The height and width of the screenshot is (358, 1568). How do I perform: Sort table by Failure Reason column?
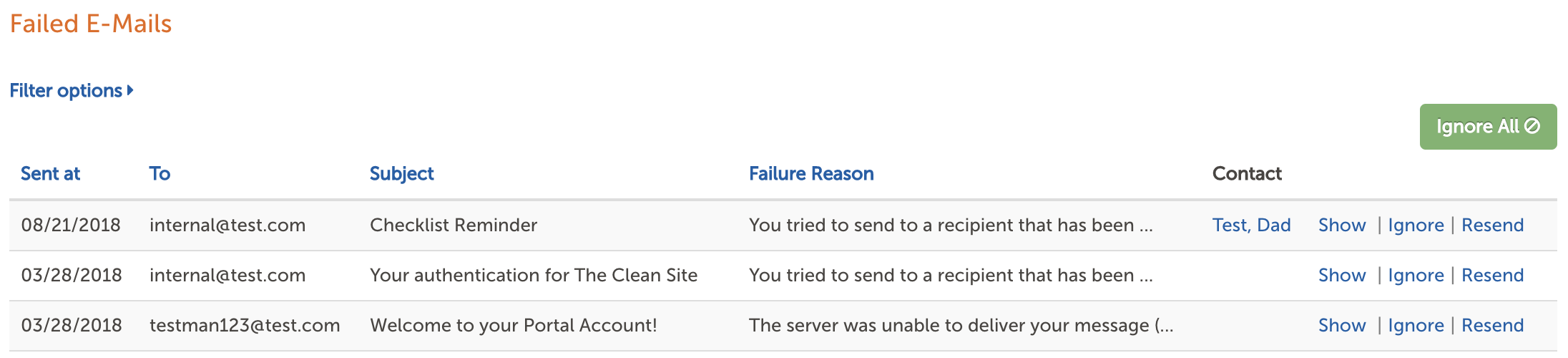coord(811,174)
